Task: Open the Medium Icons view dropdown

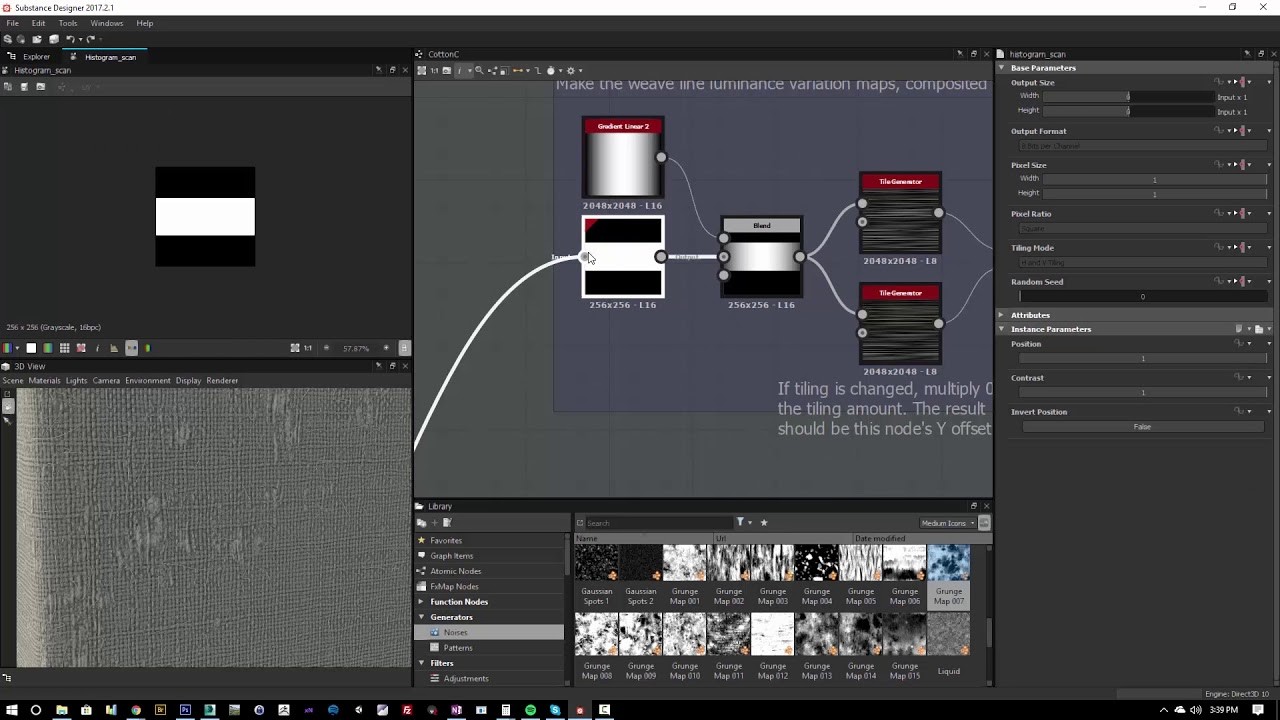Action: [x=947, y=523]
